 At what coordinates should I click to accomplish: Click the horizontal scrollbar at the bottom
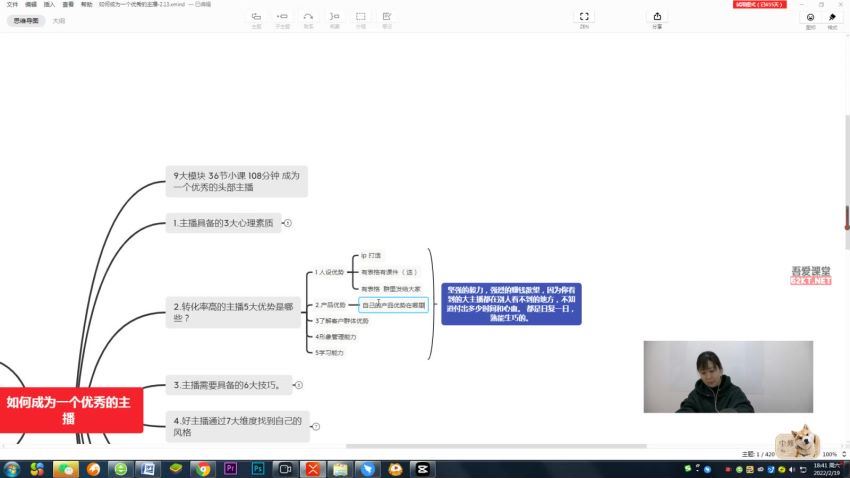[x=495, y=446]
